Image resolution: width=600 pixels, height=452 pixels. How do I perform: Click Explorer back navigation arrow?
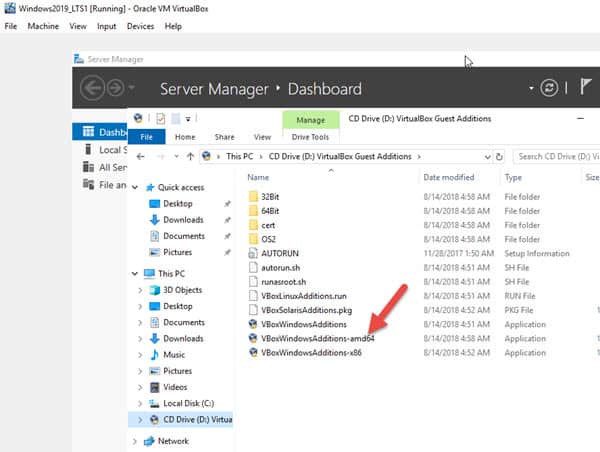click(x=140, y=157)
